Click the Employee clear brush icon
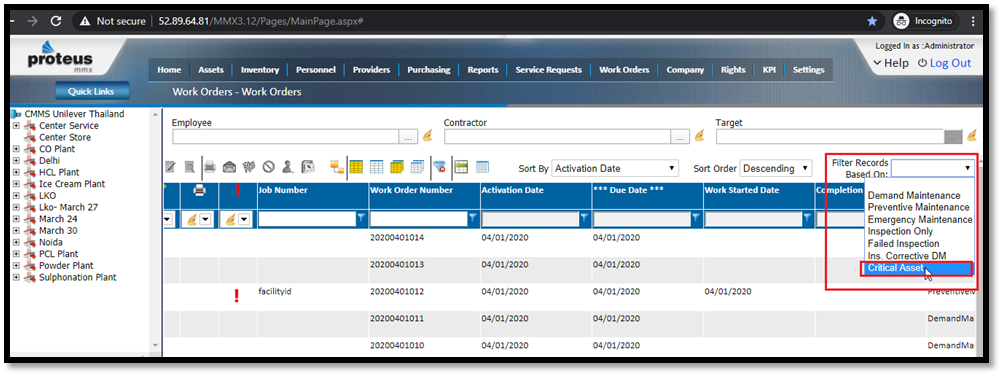This screenshot has height=376, width=1002. click(428, 136)
